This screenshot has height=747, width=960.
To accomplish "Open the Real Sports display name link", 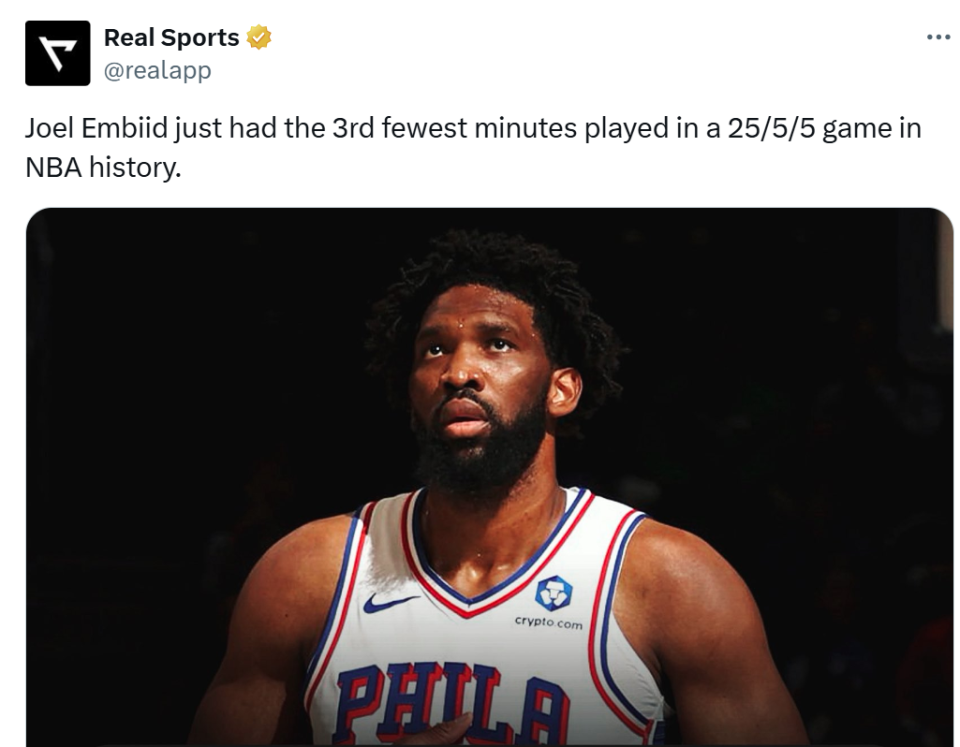I will click(171, 38).
